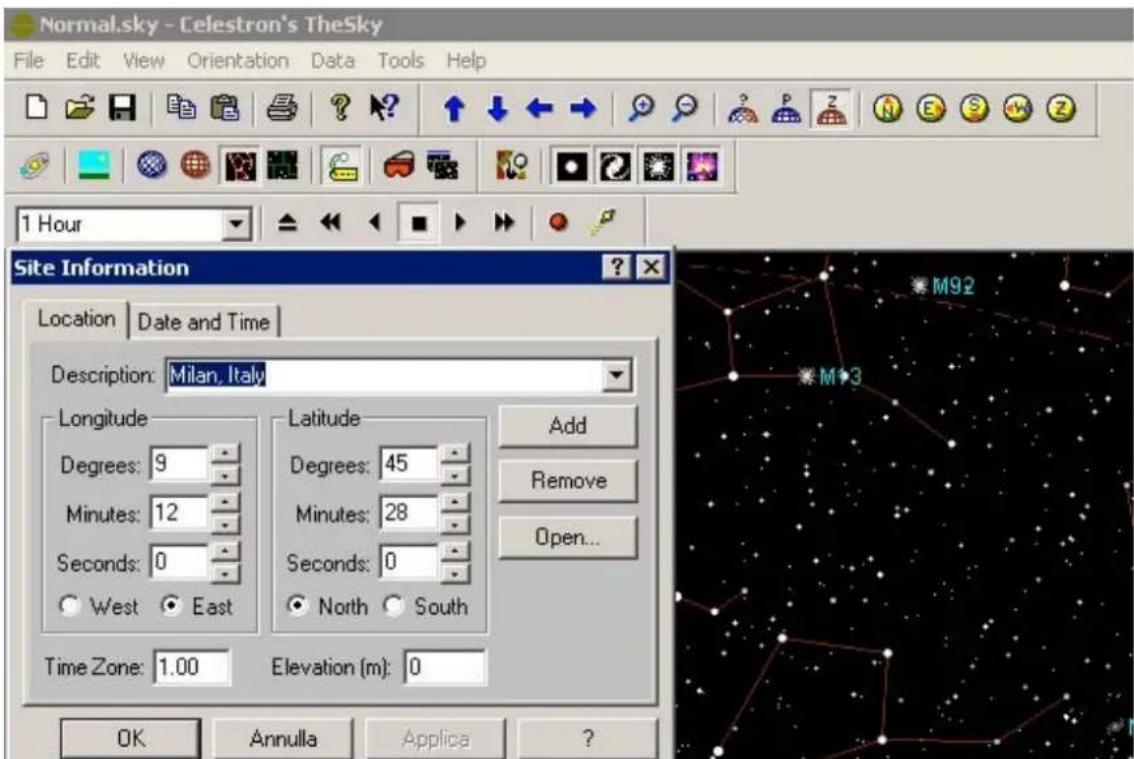Image resolution: width=1134 pixels, height=759 pixels.
Task: Click the Look at Zenith yellow Z button
Action: [x=1061, y=109]
